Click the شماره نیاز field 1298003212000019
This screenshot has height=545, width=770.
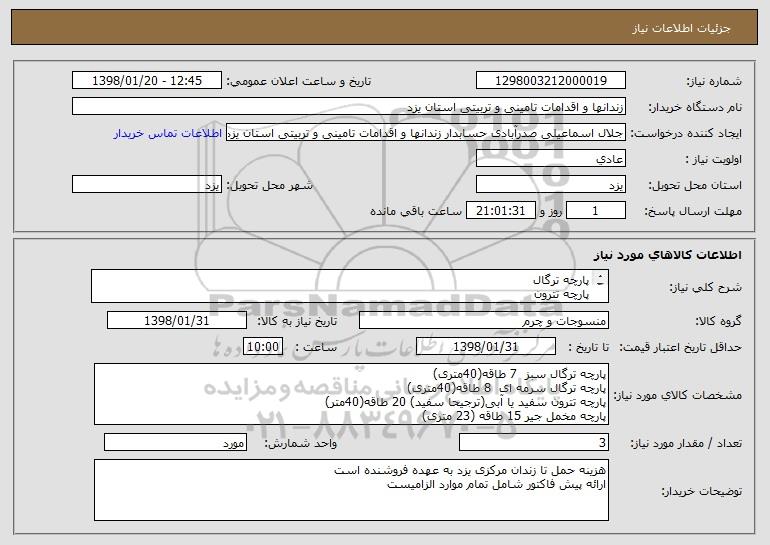tap(550, 81)
